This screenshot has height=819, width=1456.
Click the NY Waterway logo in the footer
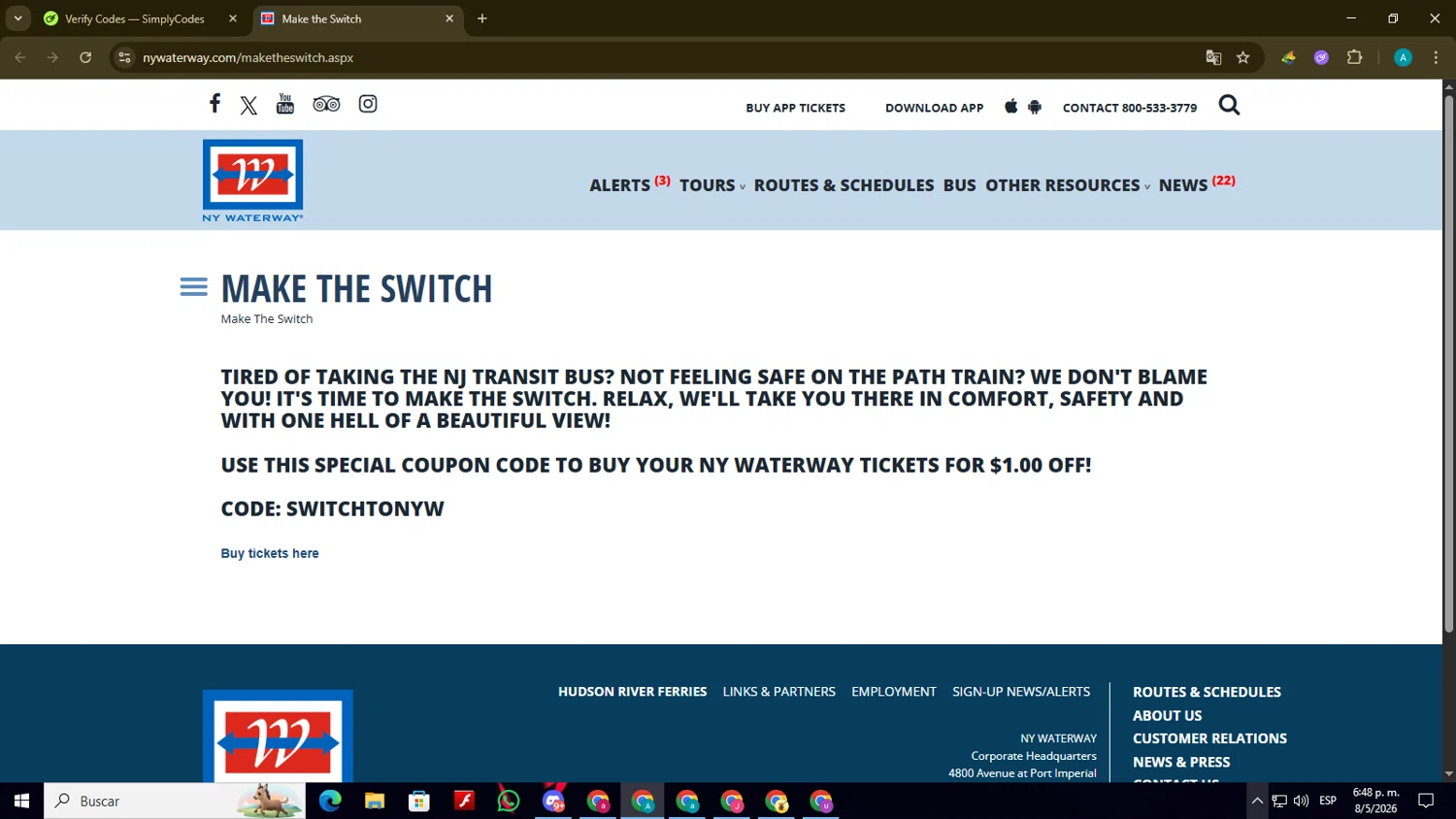278,737
